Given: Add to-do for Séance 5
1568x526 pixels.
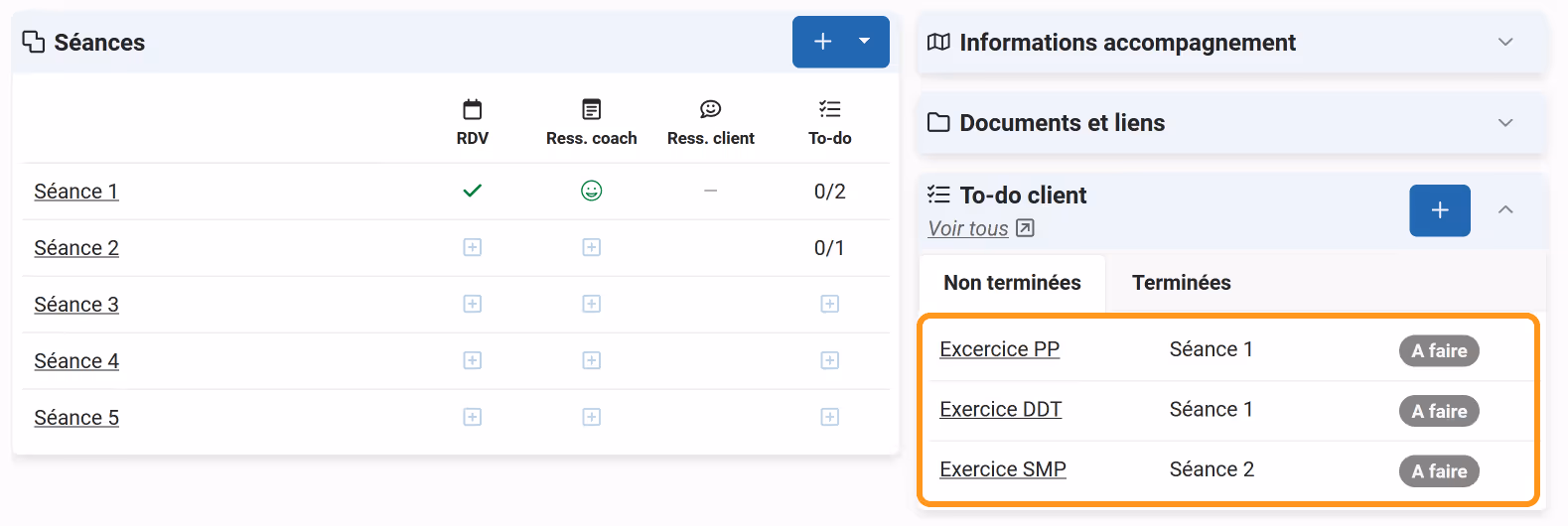Looking at the screenshot, I should pyautogui.click(x=830, y=417).
